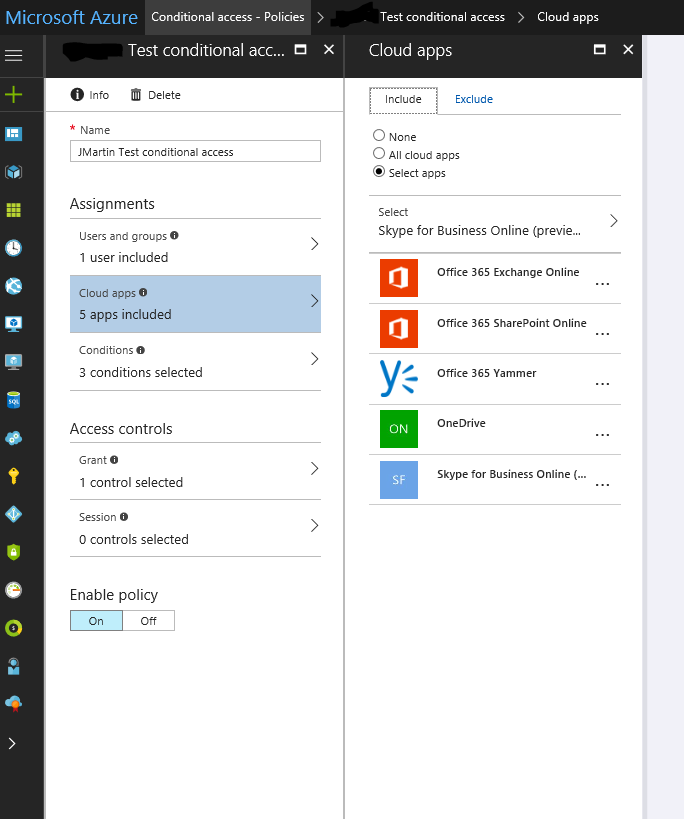The height and width of the screenshot is (819, 684).
Task: Switch to the Exclude tab
Action: (474, 99)
